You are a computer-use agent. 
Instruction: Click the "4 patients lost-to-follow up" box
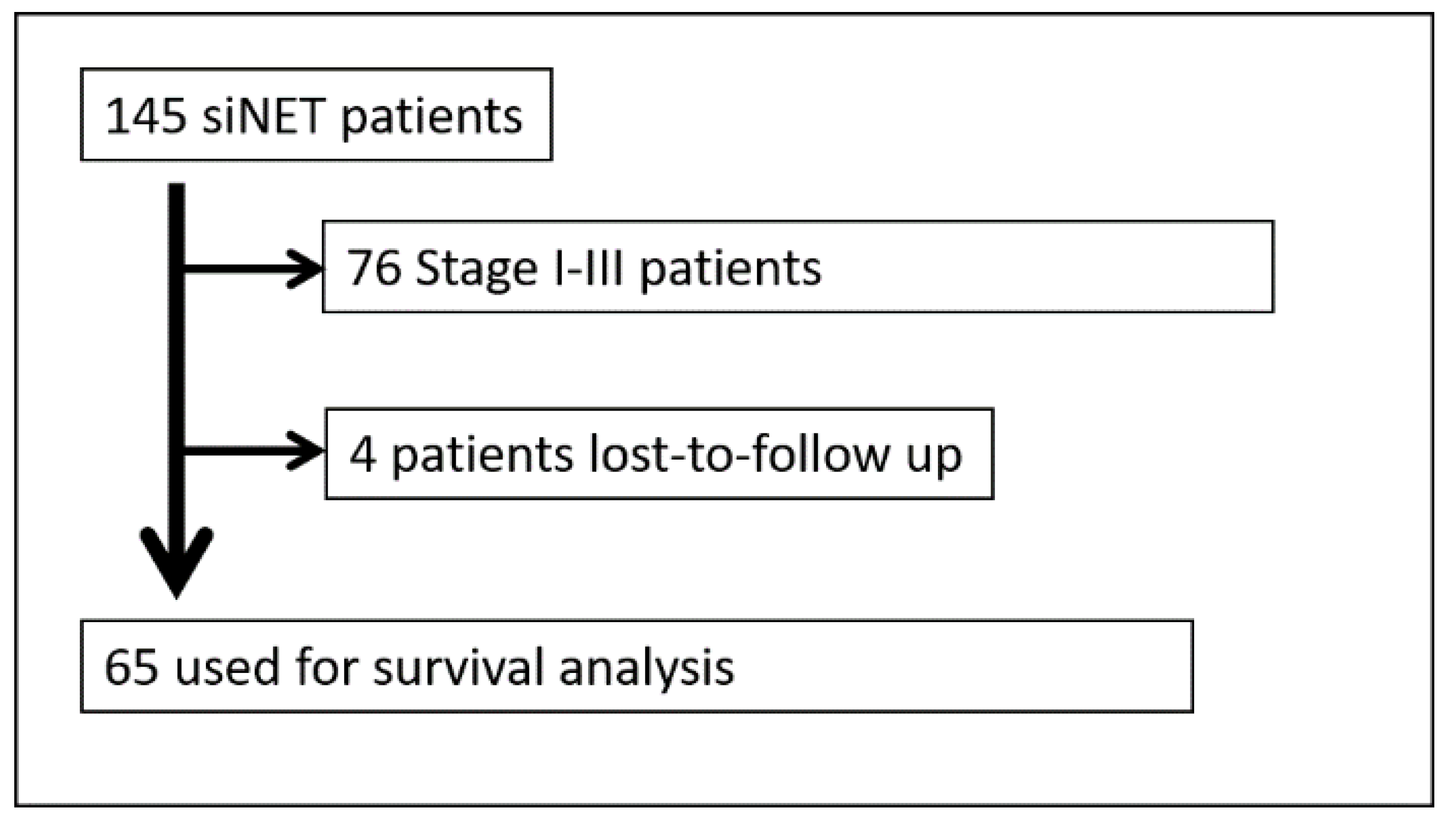[x=659, y=454]
